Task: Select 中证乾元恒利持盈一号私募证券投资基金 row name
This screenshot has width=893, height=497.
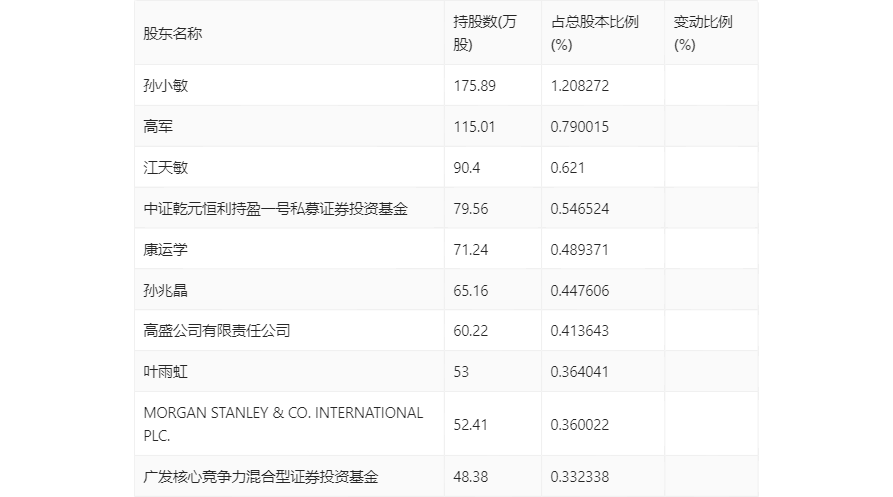Action: coord(276,208)
